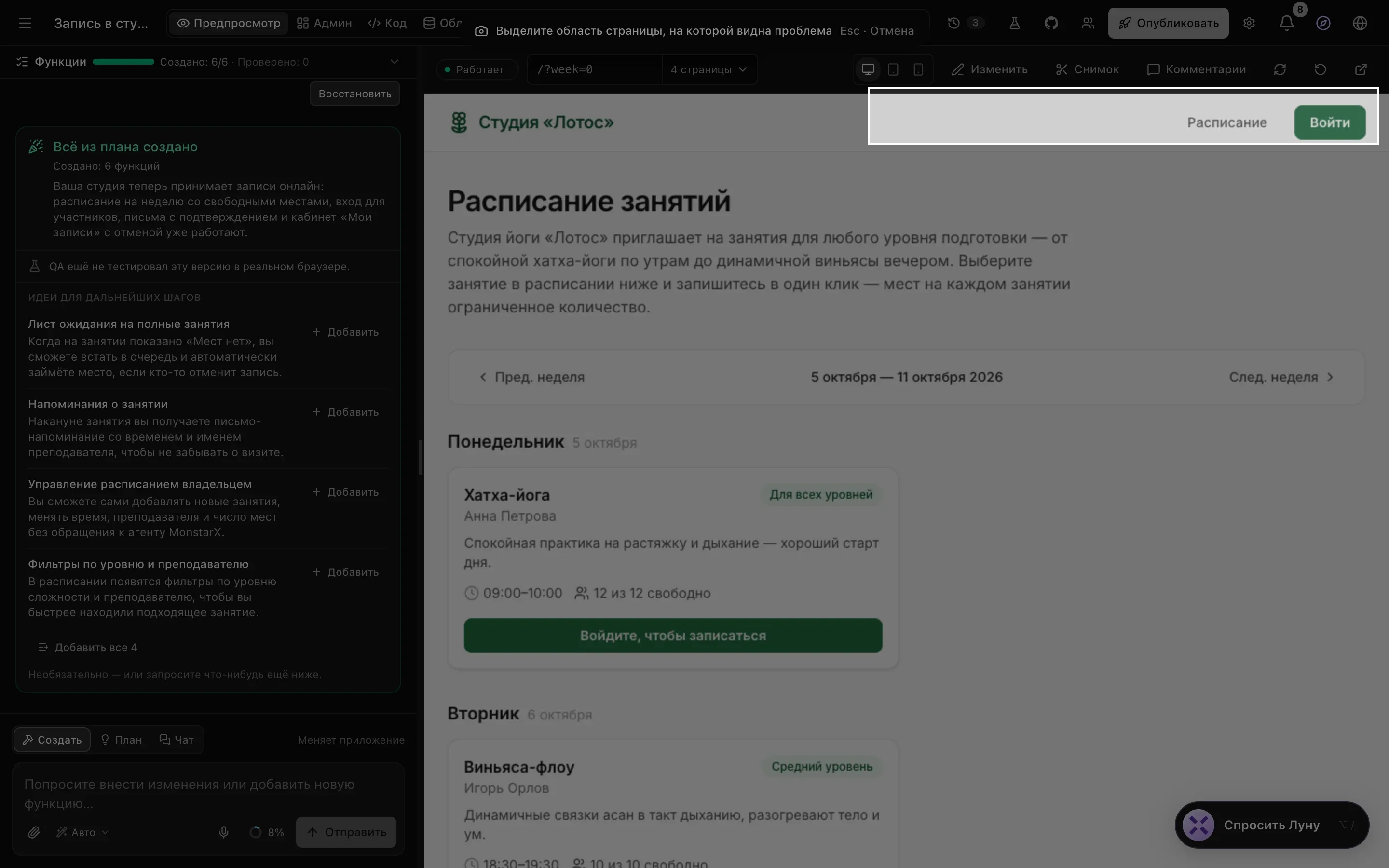The image size is (1389, 868).
Task: Click Добавить все 4
Action: pos(88,647)
